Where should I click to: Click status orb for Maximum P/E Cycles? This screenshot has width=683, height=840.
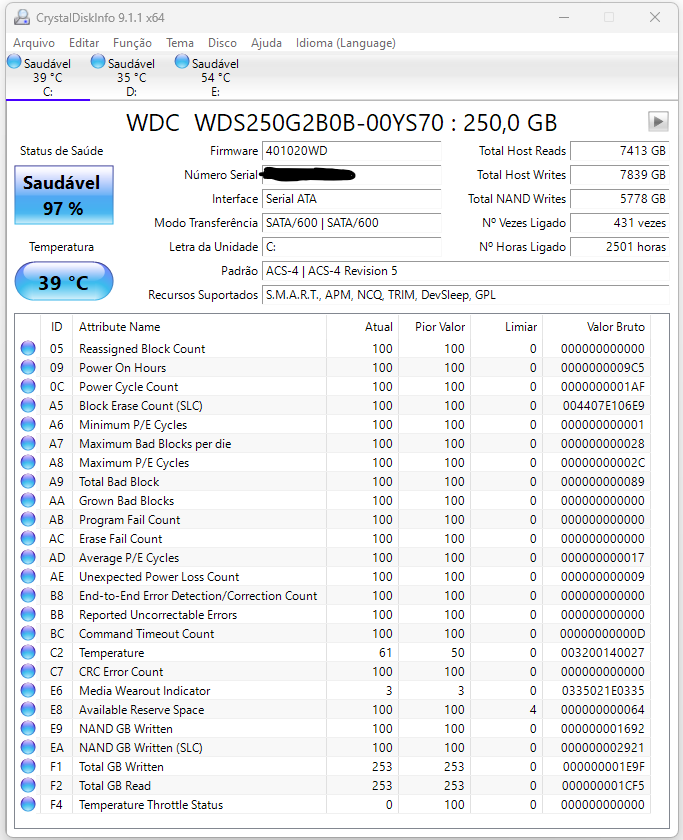(x=28, y=462)
